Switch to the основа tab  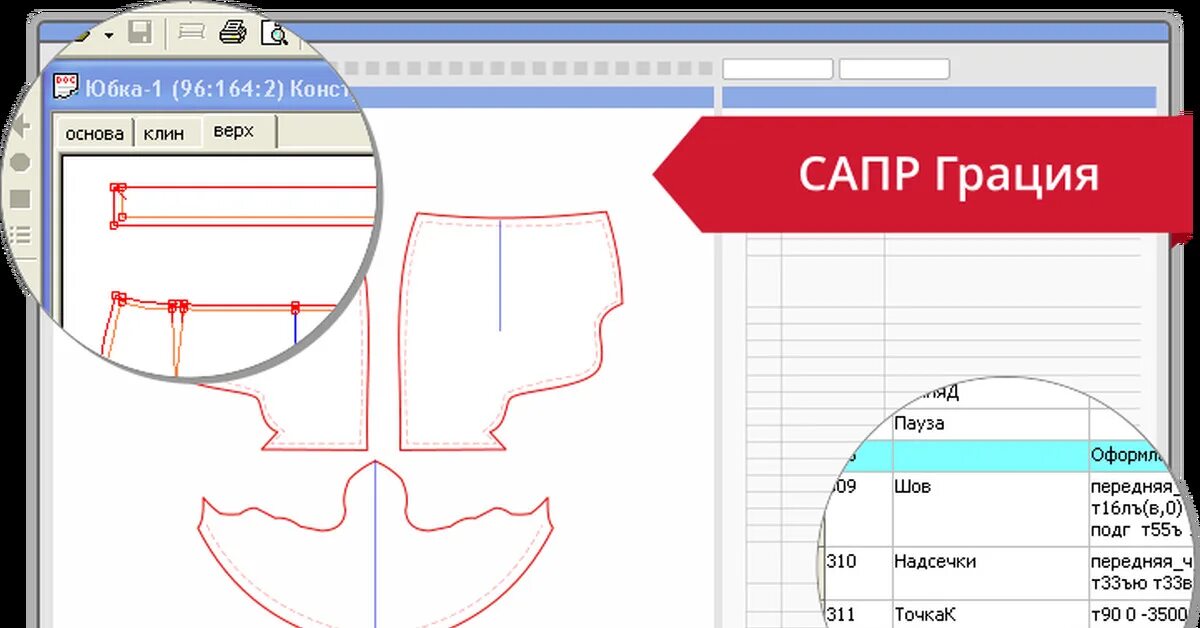pyautogui.click(x=93, y=133)
